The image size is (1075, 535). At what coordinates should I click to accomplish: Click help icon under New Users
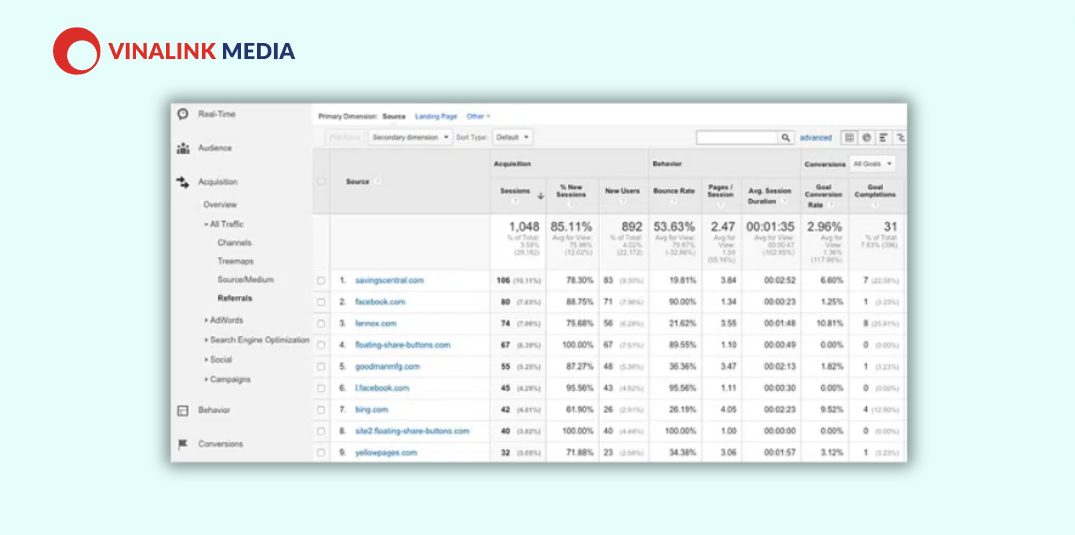pyautogui.click(x=622, y=201)
